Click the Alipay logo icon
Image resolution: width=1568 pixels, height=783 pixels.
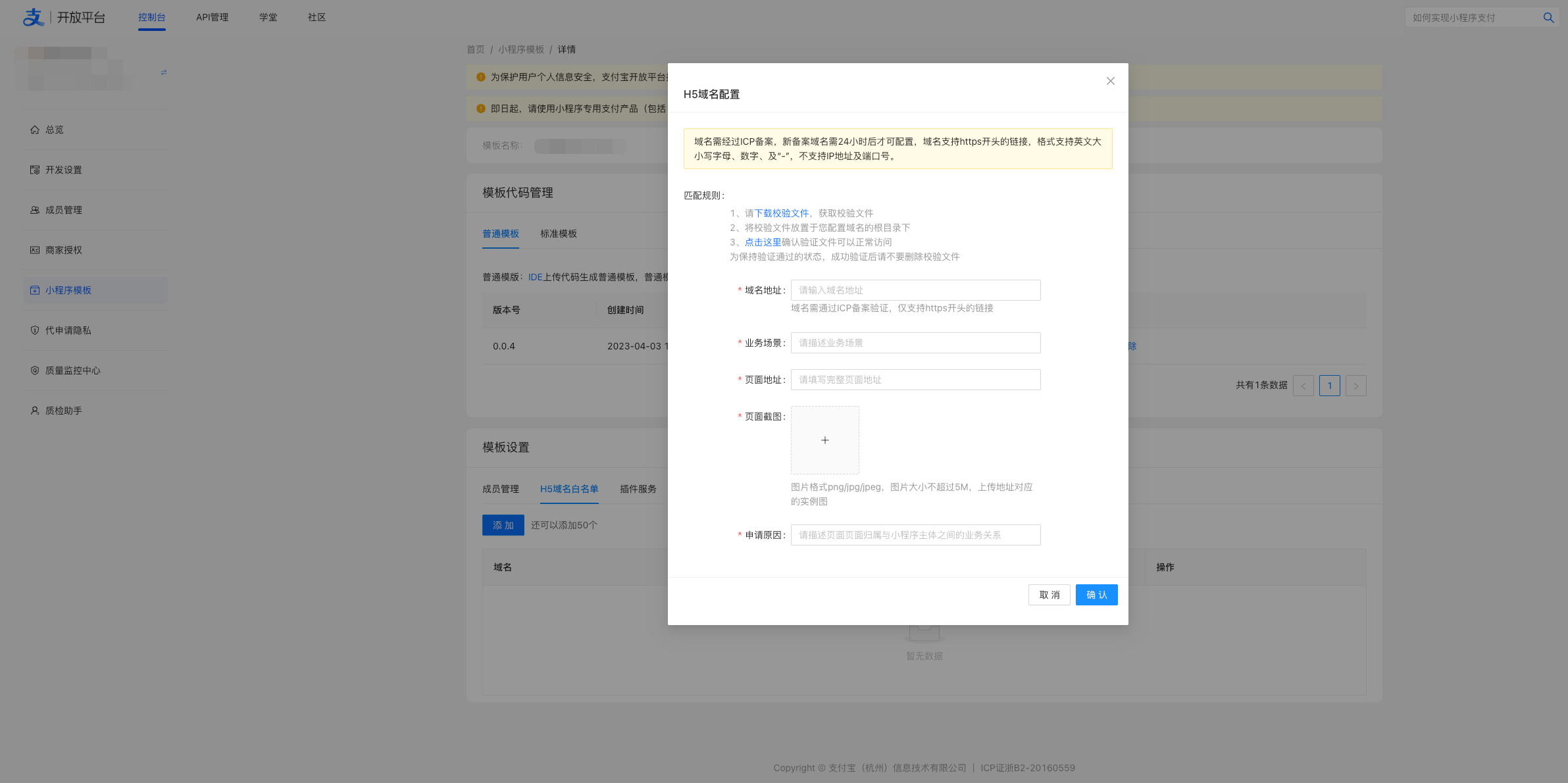tap(33, 17)
